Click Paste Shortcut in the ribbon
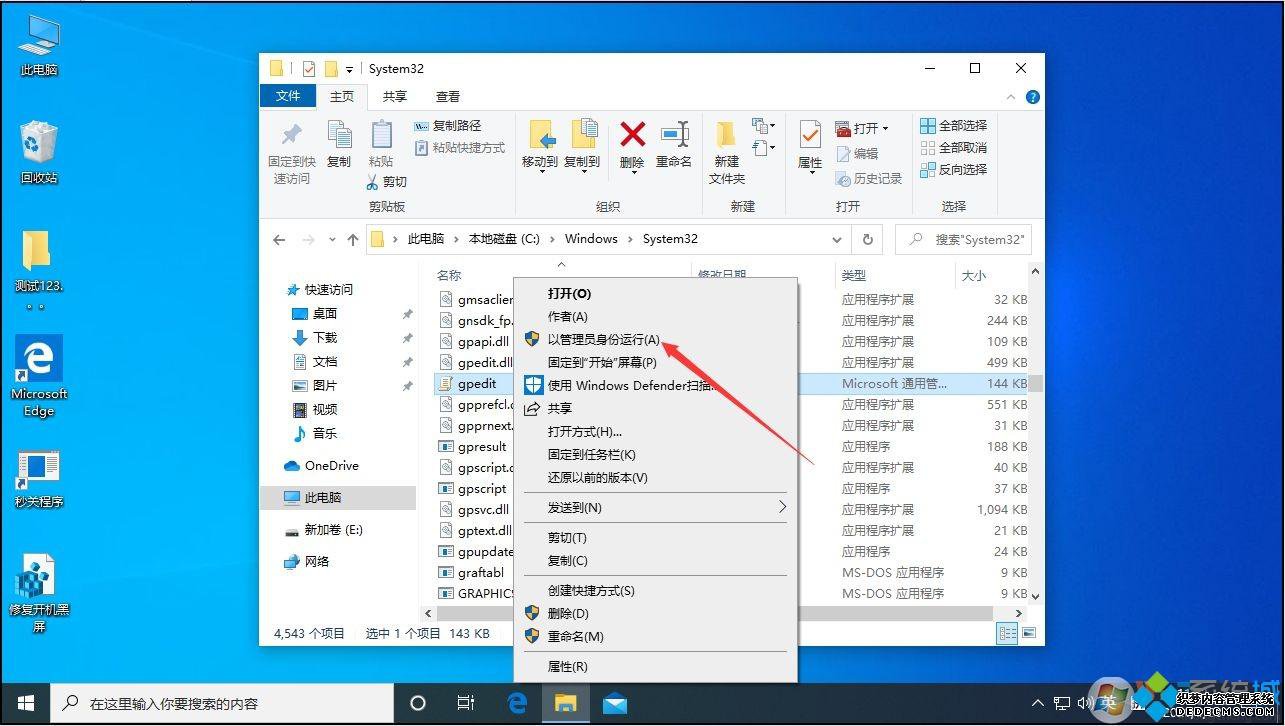This screenshot has height=726, width=1285. tap(459, 148)
